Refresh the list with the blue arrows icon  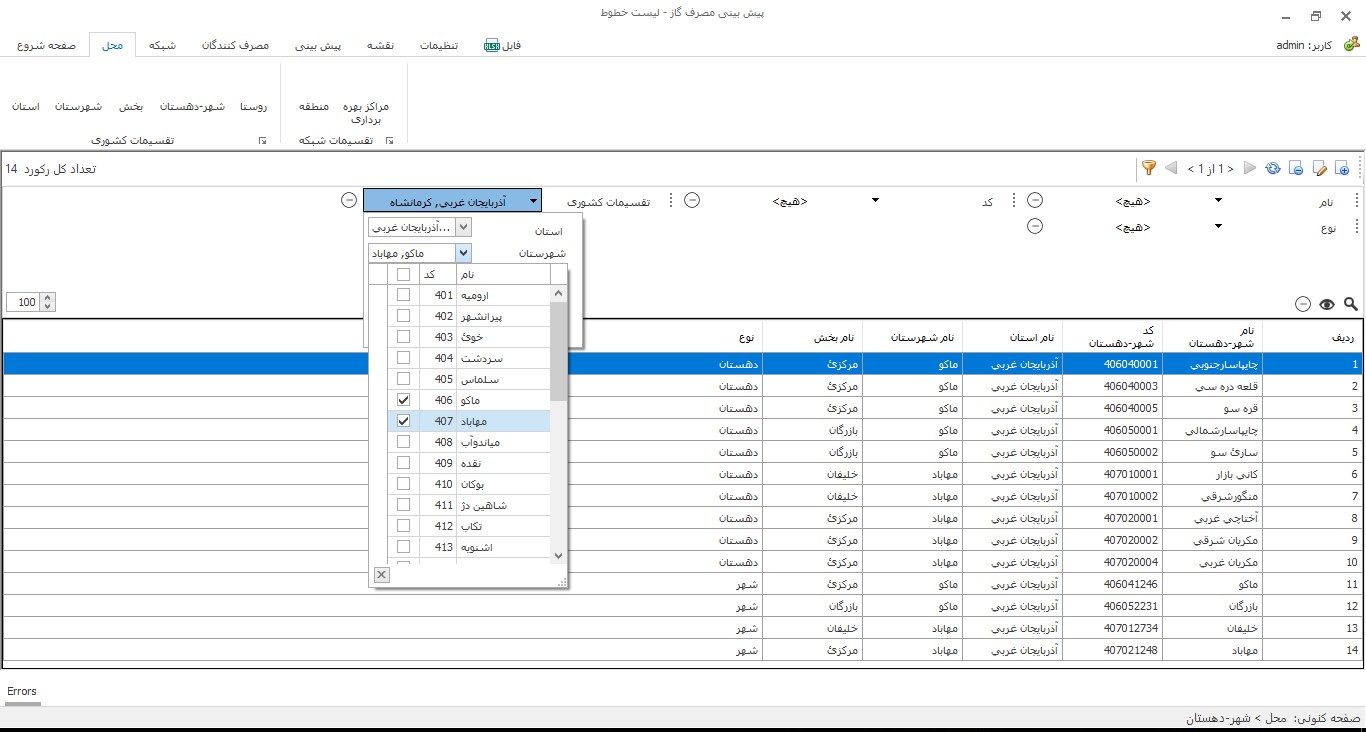pyautogui.click(x=1272, y=168)
